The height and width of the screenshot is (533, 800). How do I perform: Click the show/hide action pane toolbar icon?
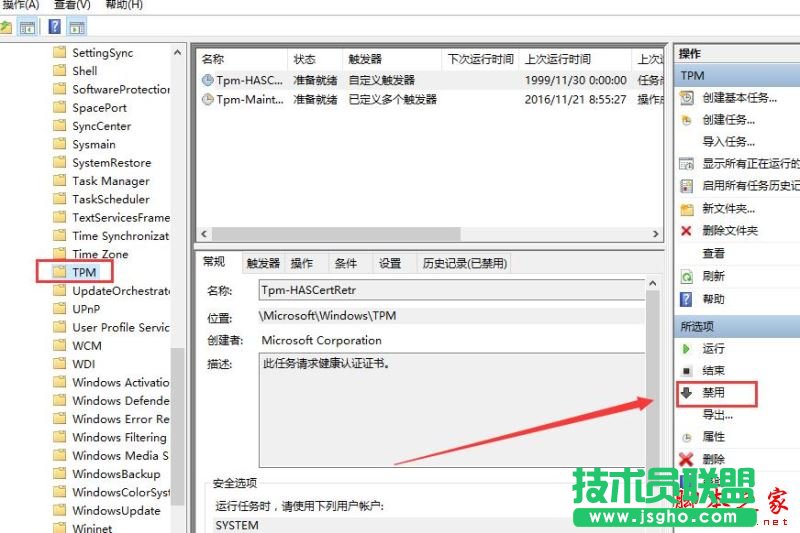[77, 27]
